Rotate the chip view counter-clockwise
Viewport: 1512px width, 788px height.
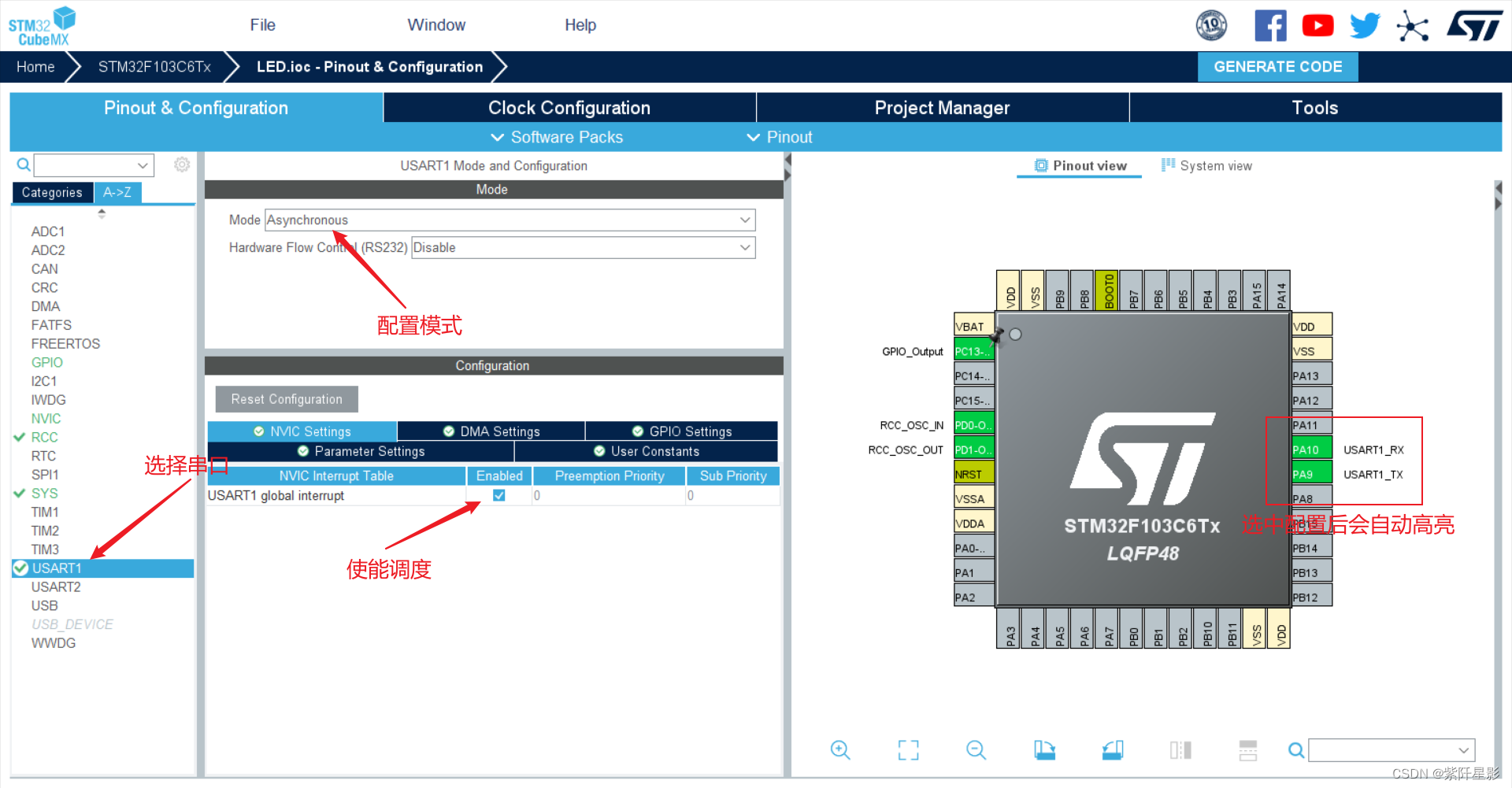[x=1113, y=750]
